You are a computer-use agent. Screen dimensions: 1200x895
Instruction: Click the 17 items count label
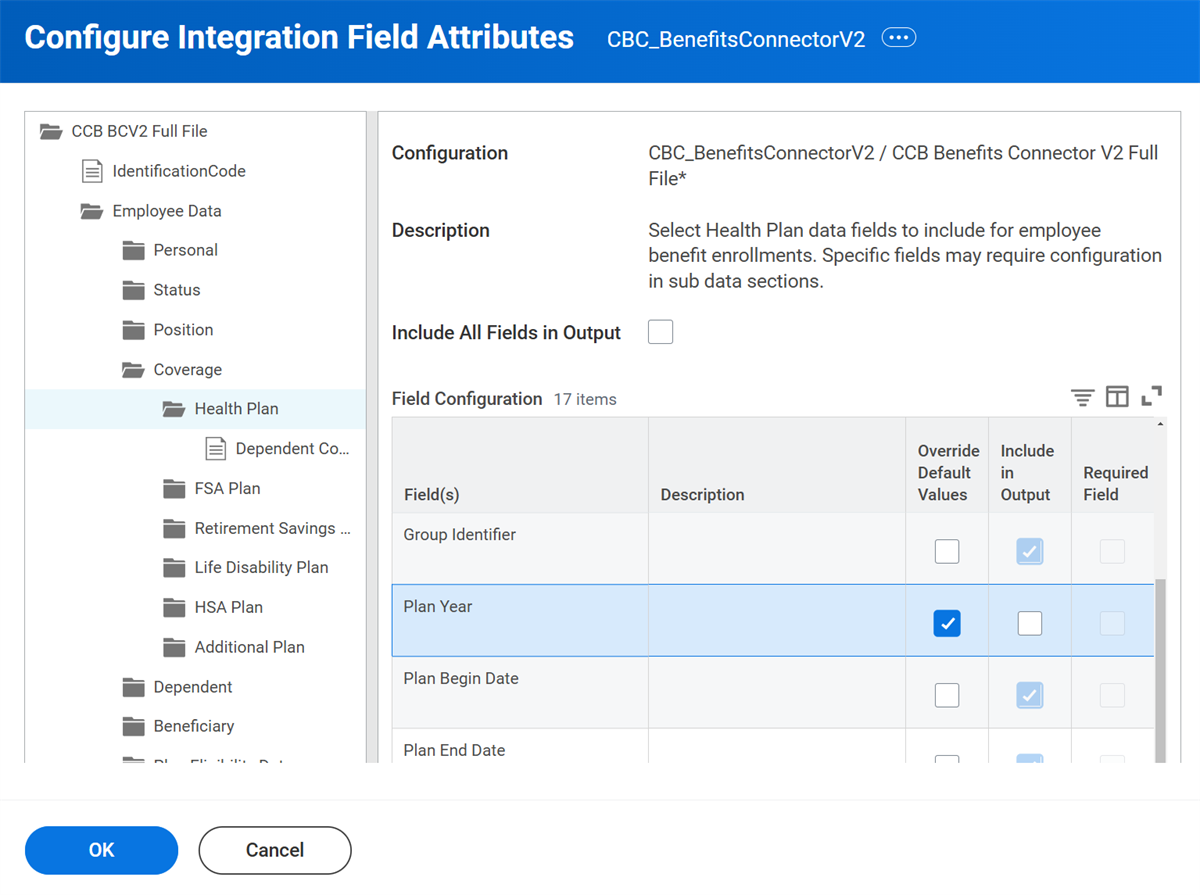tap(585, 399)
